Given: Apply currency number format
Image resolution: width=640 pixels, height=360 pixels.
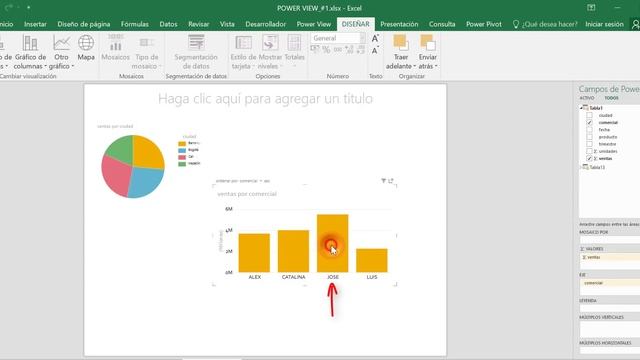Looking at the screenshot, I should pos(315,50).
